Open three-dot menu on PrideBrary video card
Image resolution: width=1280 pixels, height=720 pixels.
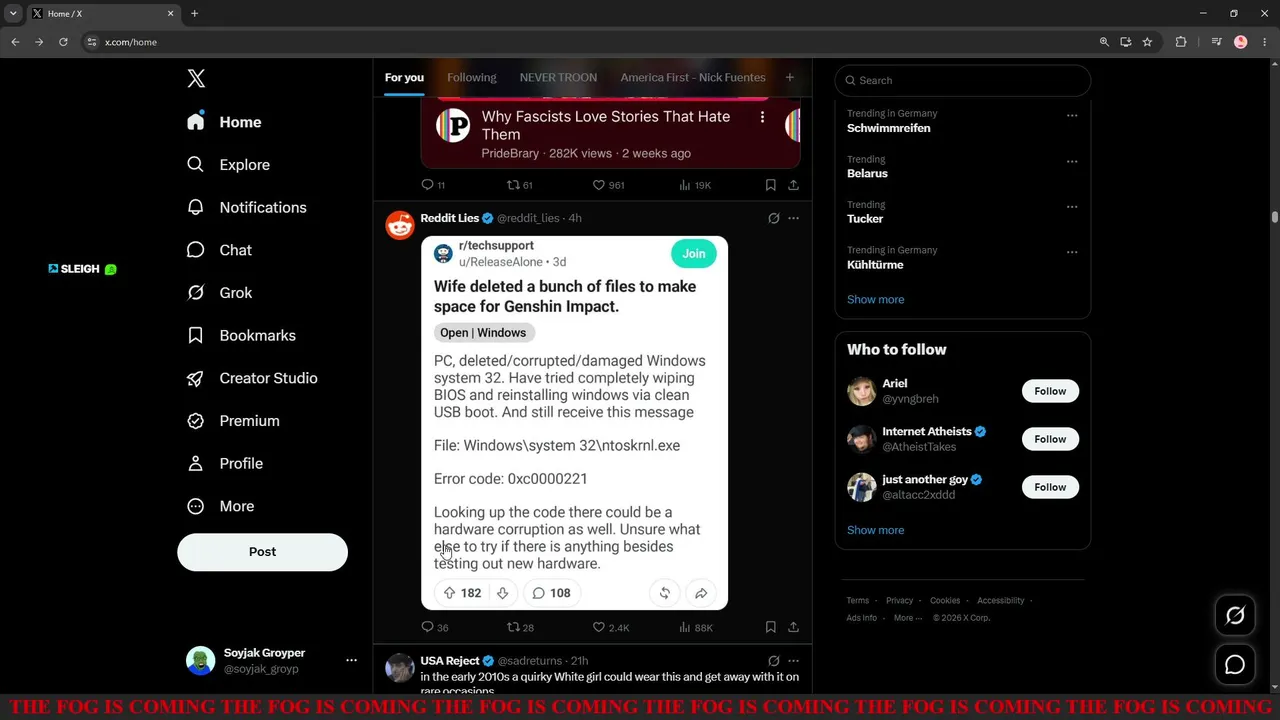[x=762, y=117]
